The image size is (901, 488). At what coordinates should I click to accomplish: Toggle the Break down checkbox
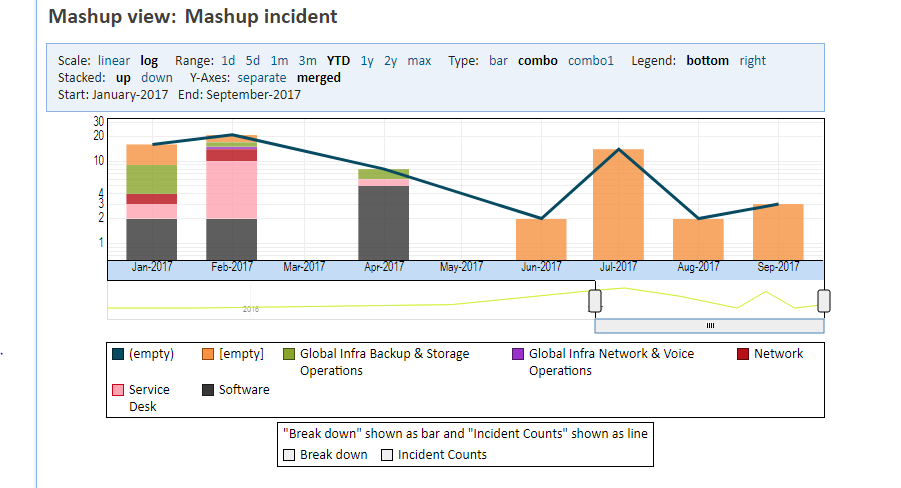tap(289, 455)
